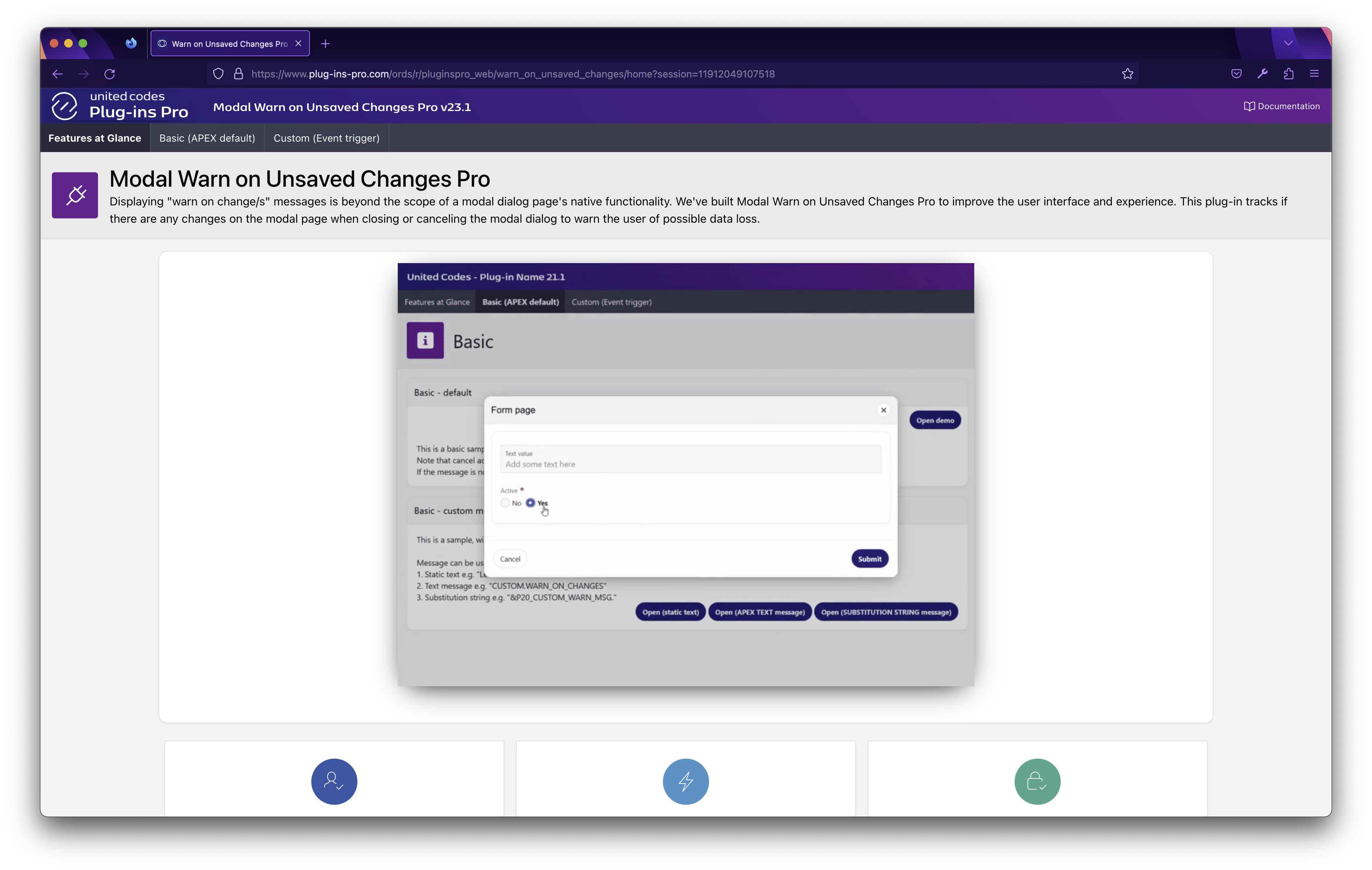Viewport: 1372px width, 870px height.
Task: Click the demo preview image
Action: click(x=685, y=474)
